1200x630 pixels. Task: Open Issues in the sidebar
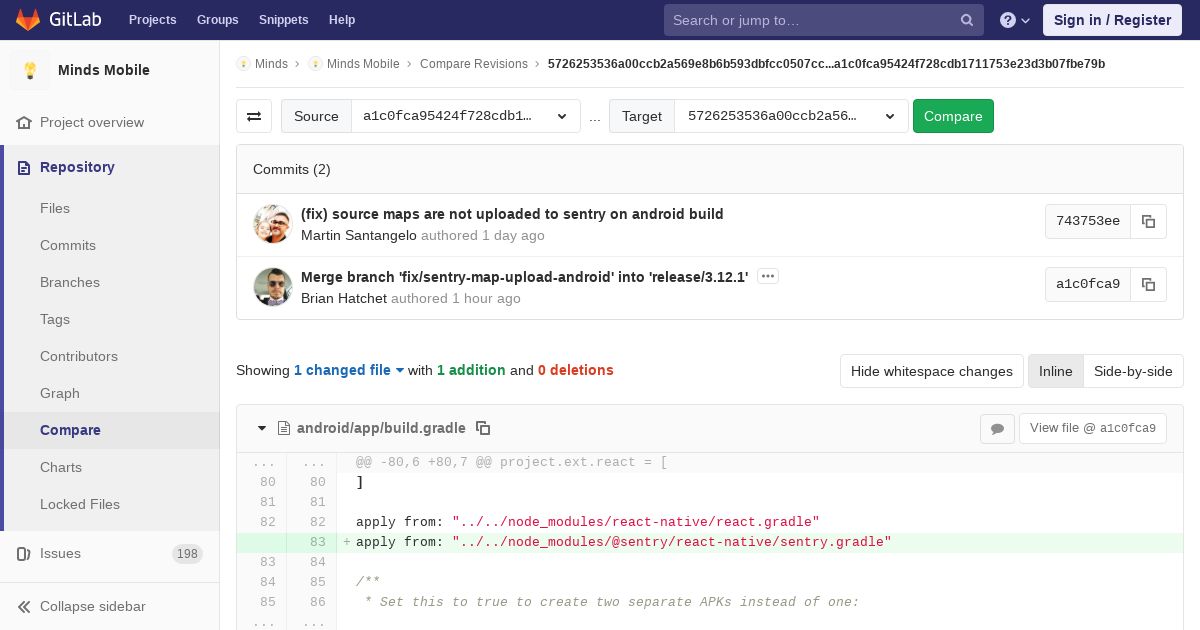point(60,553)
